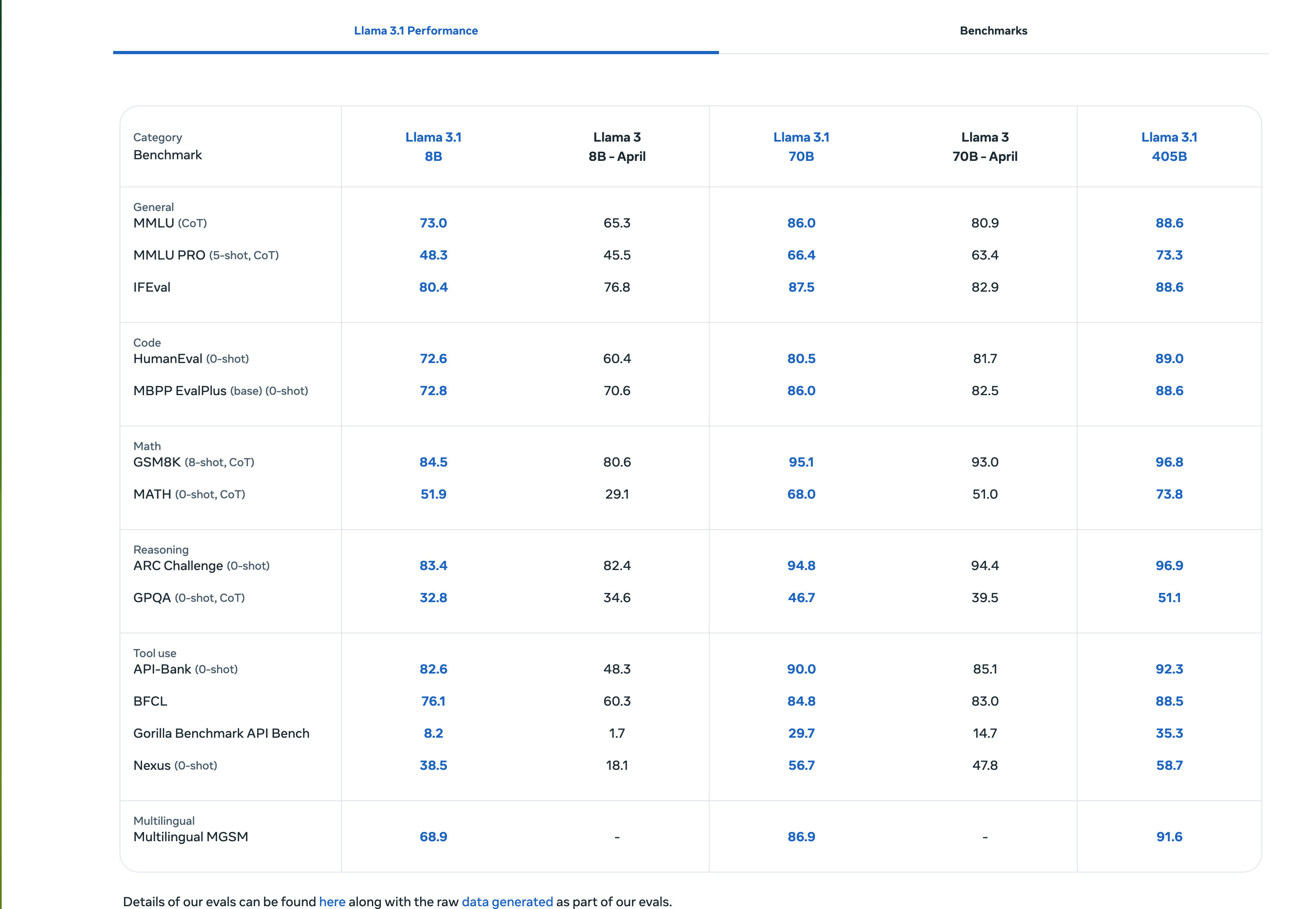Select the 82.6 API-Bank score
The image size is (1316, 909).
point(434,669)
